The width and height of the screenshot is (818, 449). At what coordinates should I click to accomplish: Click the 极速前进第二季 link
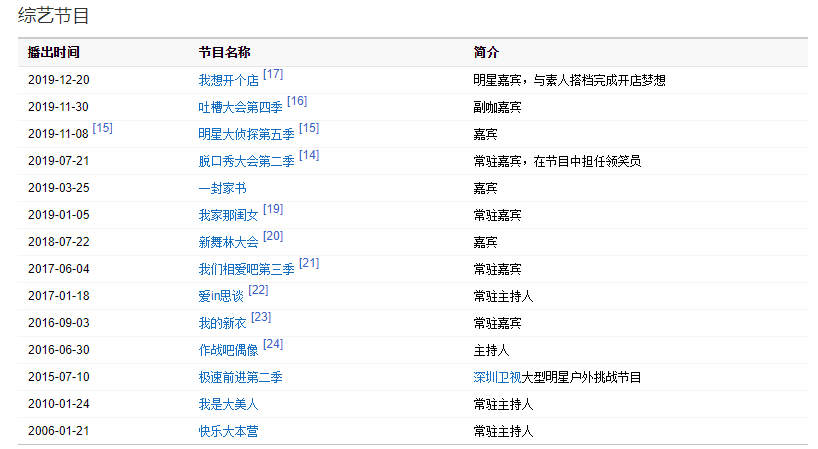(240, 378)
